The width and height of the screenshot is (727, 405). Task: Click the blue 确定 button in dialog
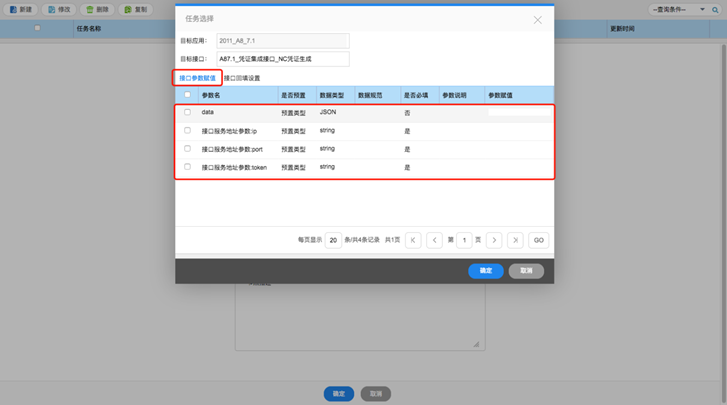tap(485, 271)
